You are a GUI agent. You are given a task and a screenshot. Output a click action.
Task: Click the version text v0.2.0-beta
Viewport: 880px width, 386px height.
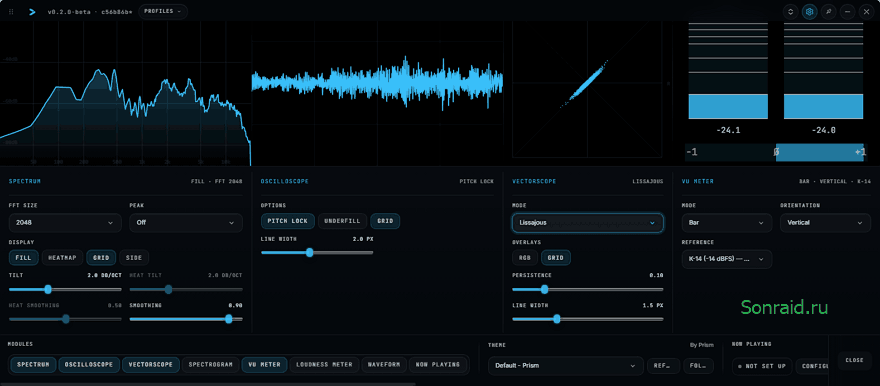(x=71, y=12)
